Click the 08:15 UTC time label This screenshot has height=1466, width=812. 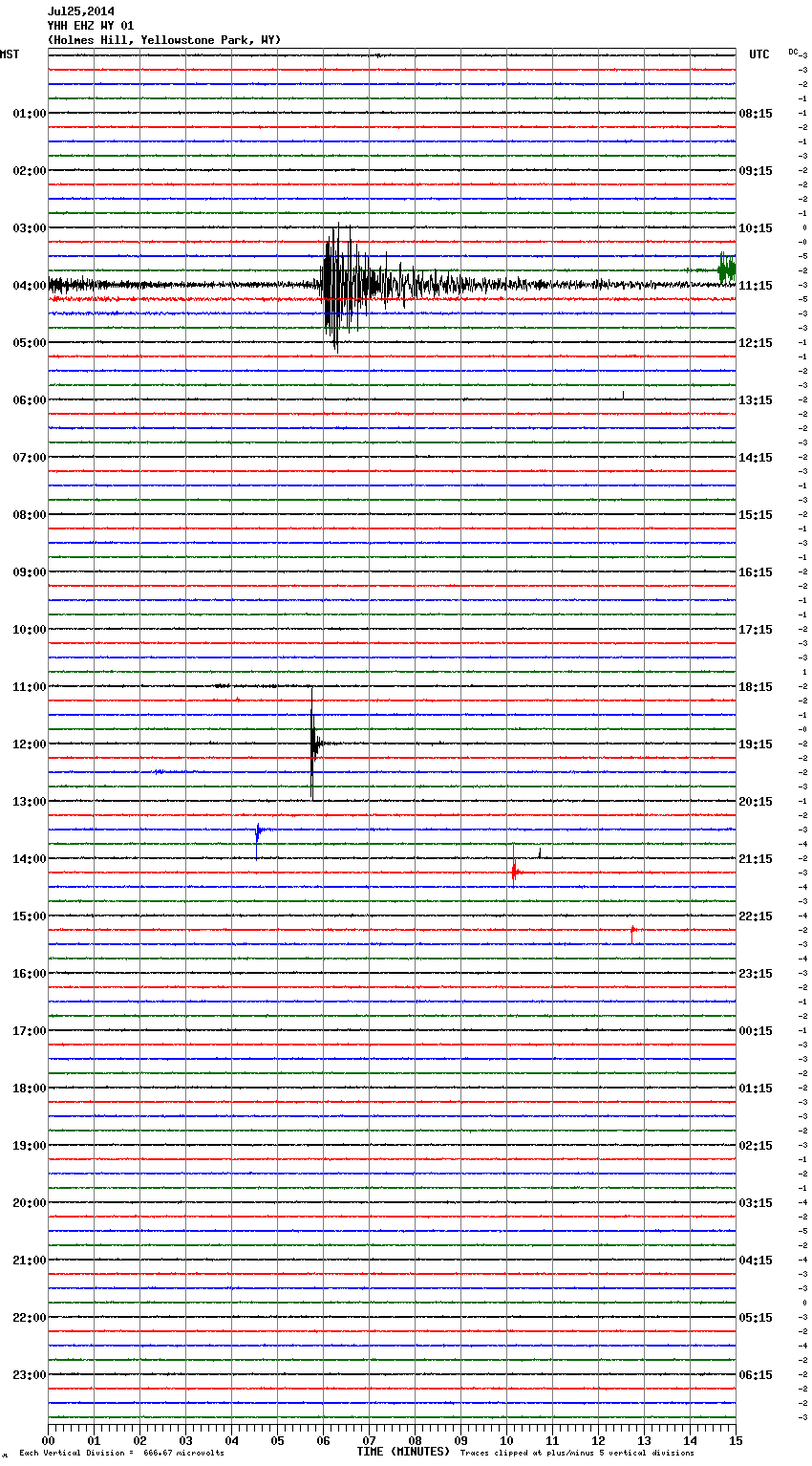756,114
